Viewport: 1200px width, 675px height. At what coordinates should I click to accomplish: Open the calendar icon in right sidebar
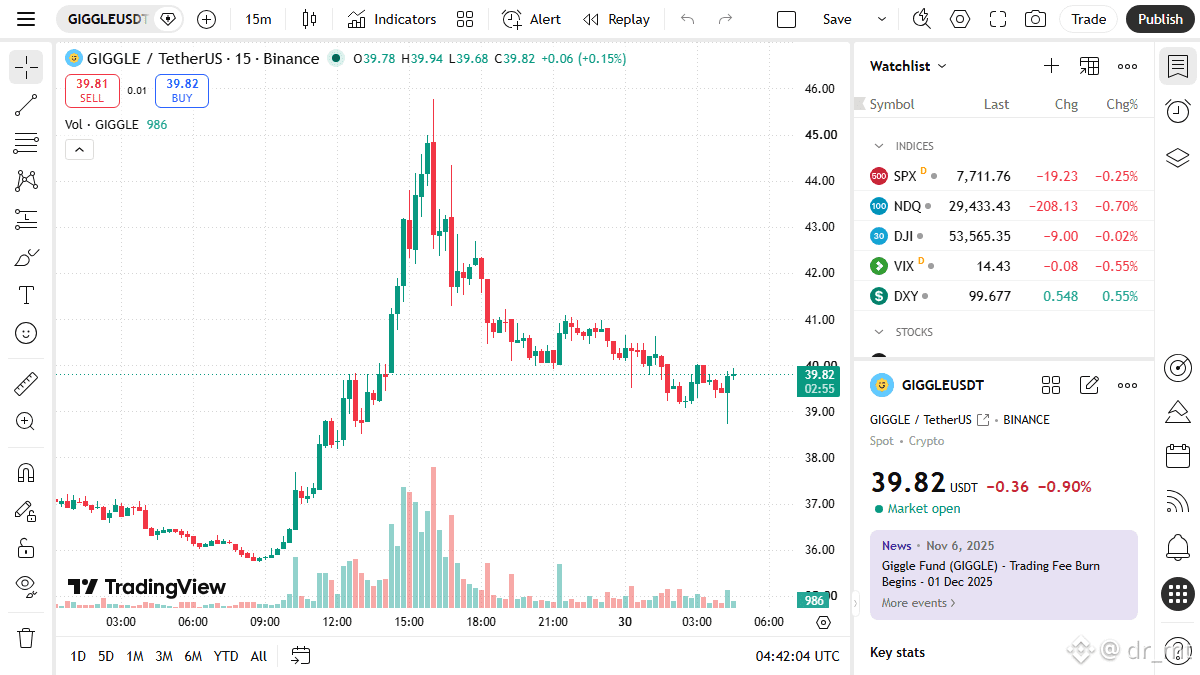(x=1178, y=456)
